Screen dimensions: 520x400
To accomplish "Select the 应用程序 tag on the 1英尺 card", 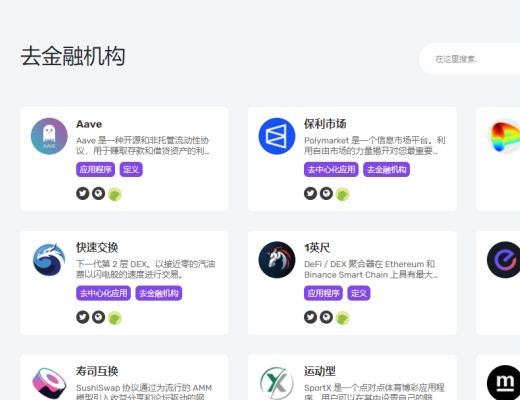I will coord(323,293).
